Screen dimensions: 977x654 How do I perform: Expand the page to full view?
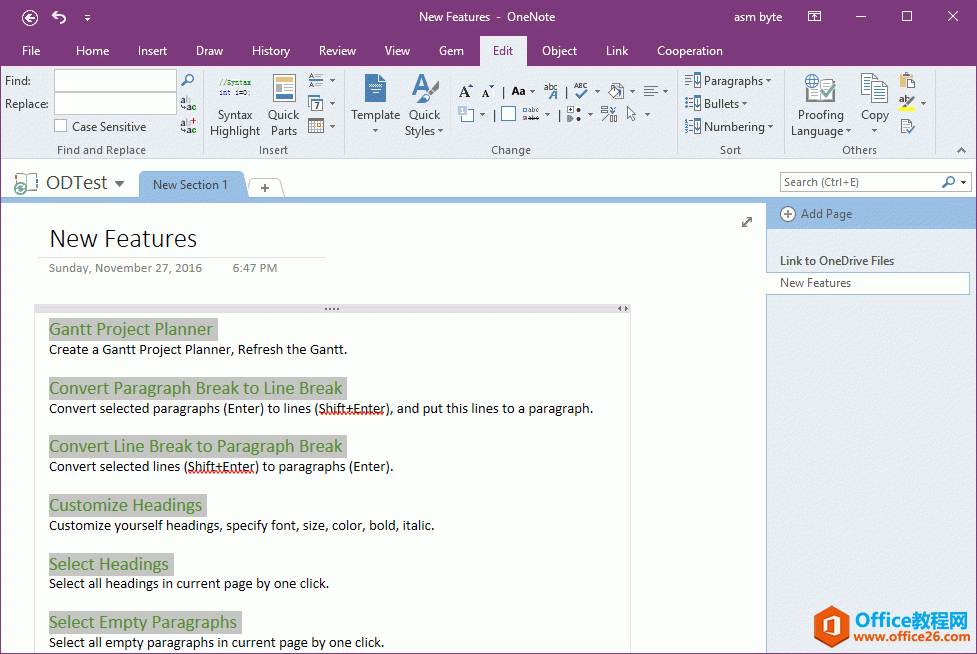click(747, 222)
